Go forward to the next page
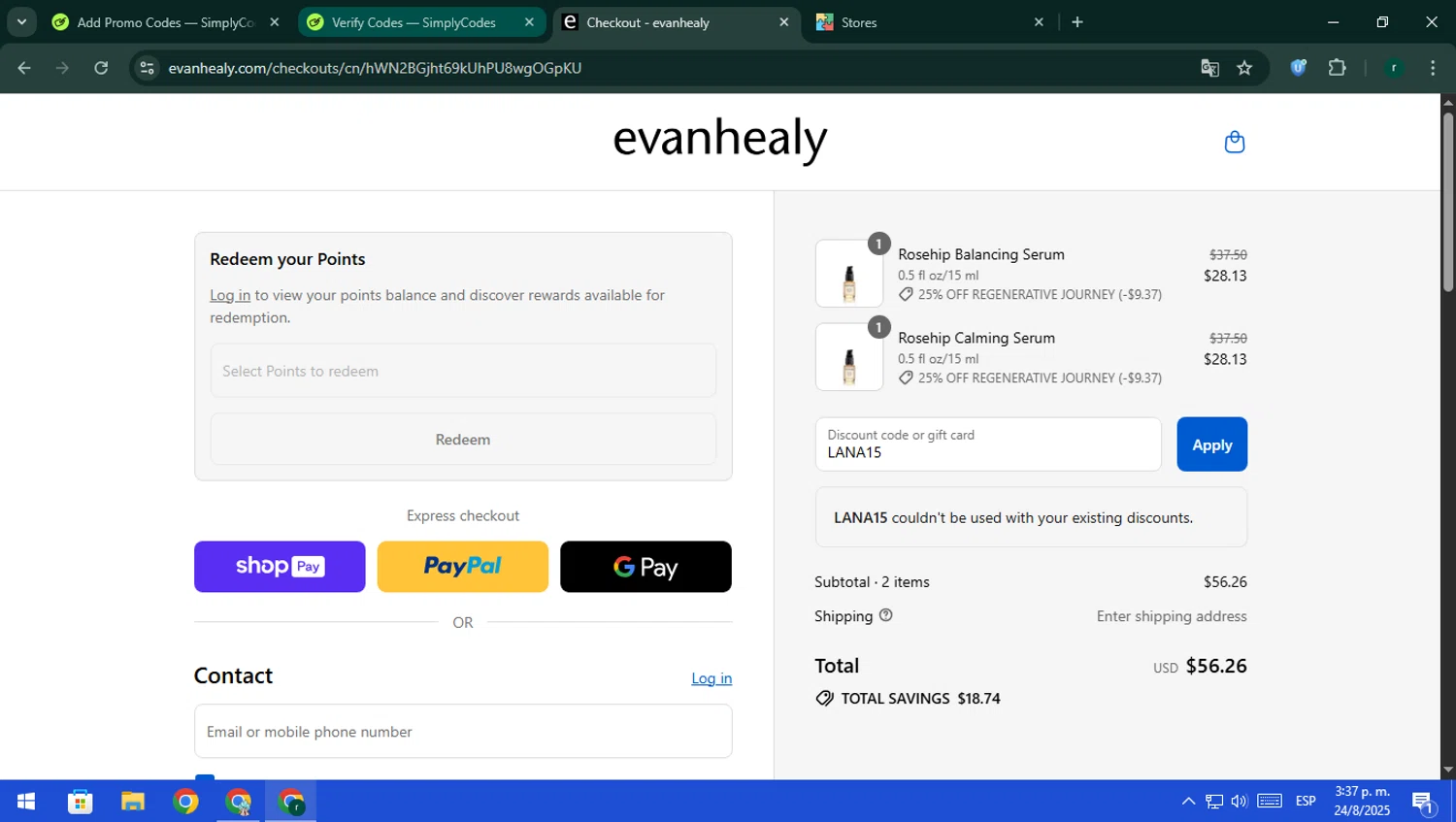Viewport: 1456px width, 822px height. coord(62,68)
